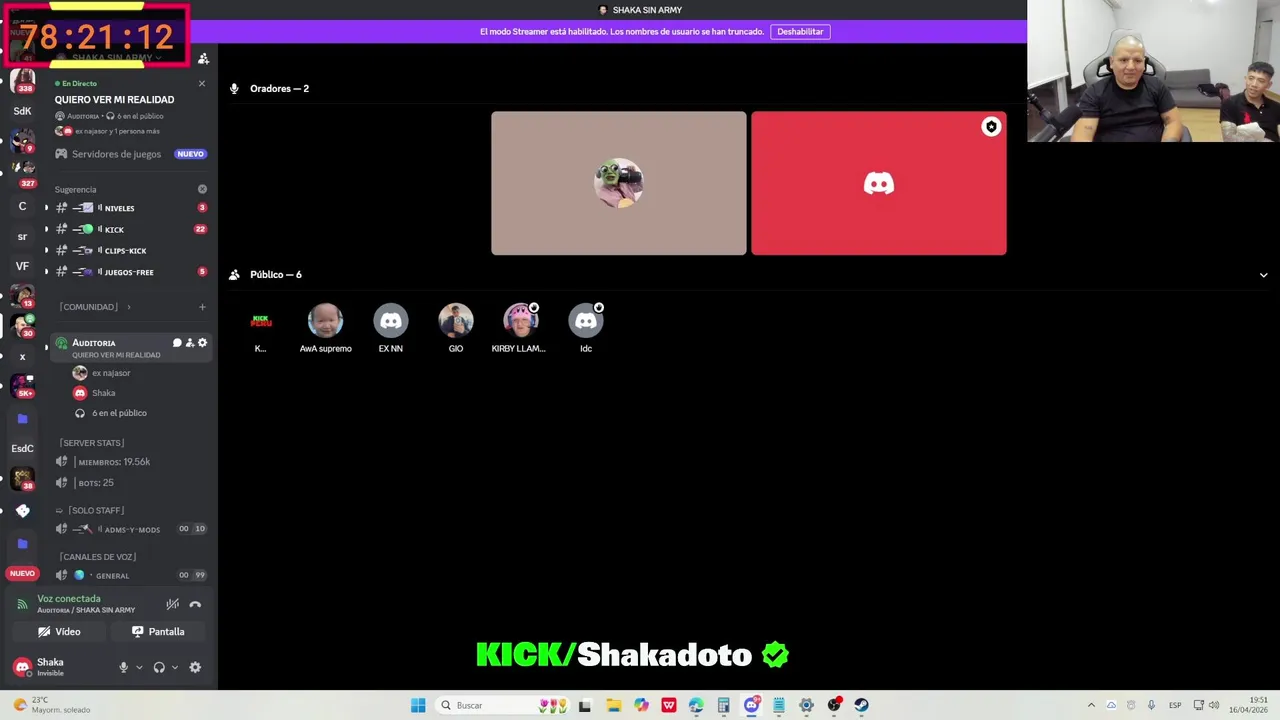Open the VF server icon

pos(22,266)
